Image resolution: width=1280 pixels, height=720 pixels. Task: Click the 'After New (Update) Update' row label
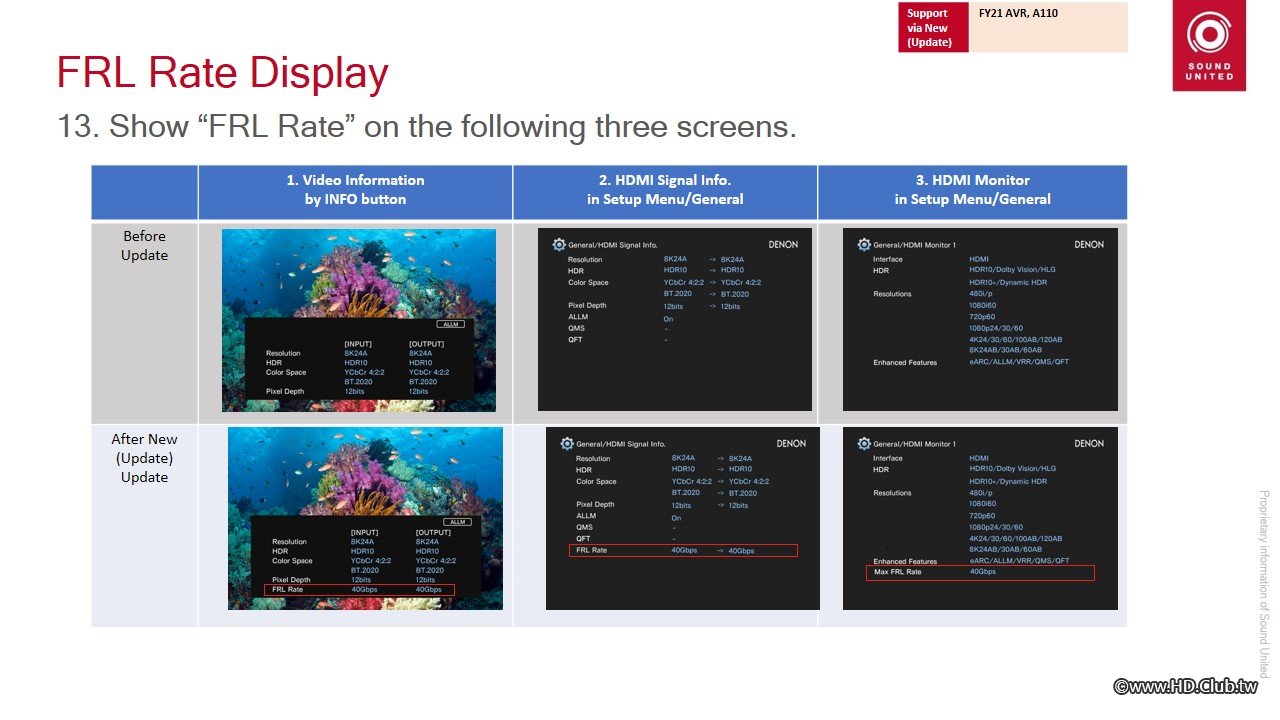point(145,458)
